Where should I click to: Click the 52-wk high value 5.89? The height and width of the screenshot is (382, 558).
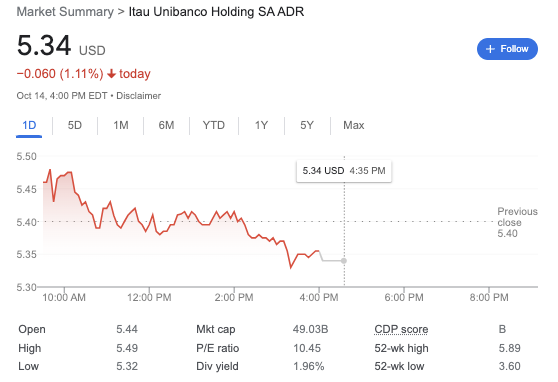tap(509, 348)
